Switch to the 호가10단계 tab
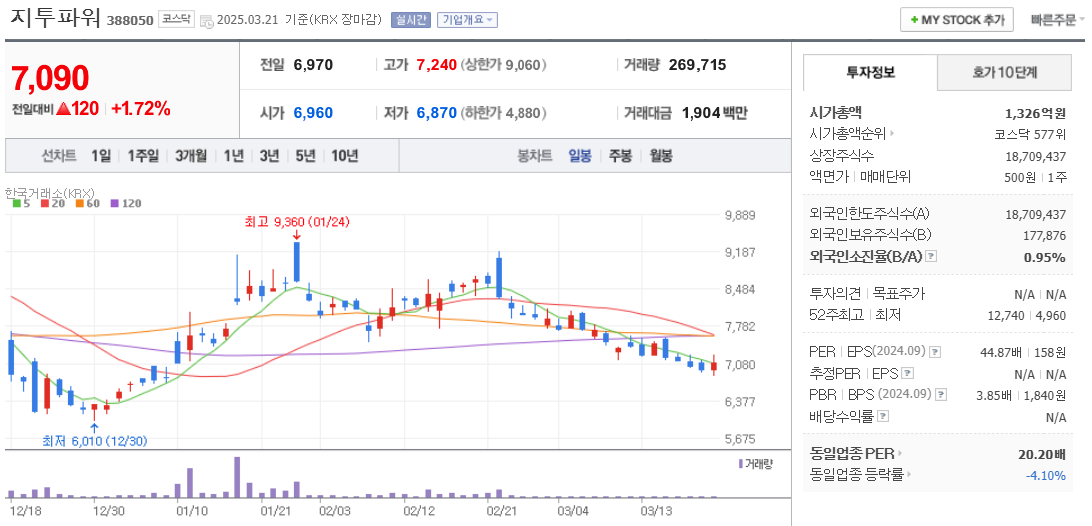This screenshot has height=526, width=1092. 1005,72
